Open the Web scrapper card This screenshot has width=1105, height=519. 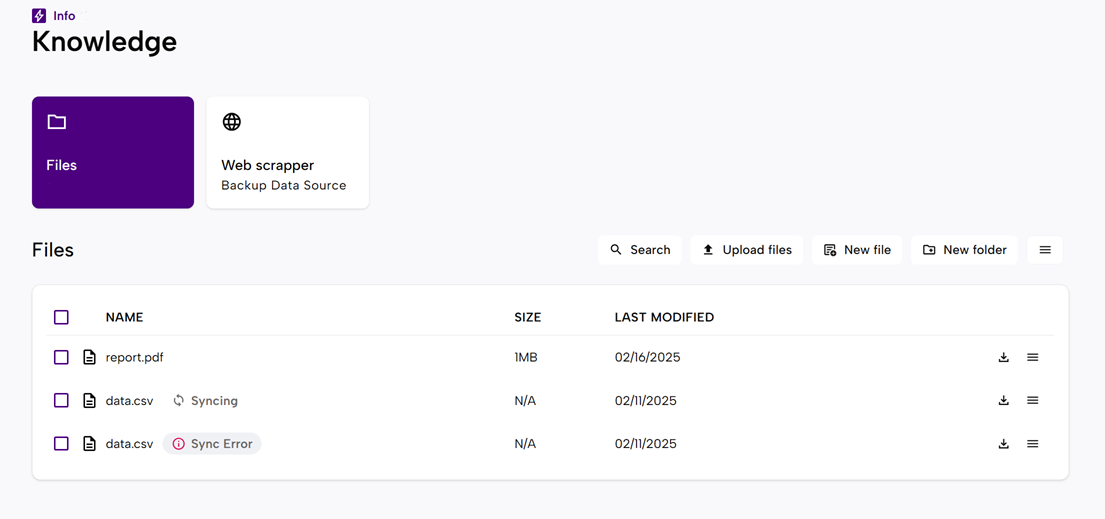pos(288,152)
